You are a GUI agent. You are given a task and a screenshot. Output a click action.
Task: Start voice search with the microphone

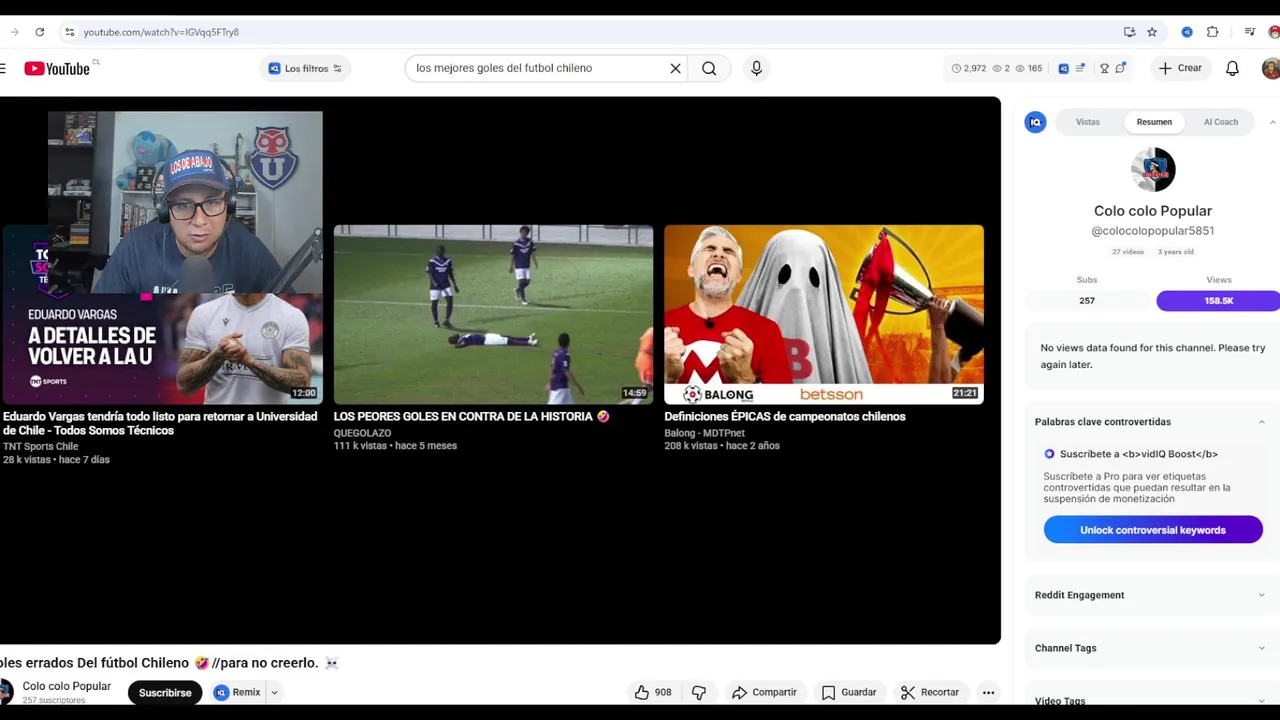[756, 68]
